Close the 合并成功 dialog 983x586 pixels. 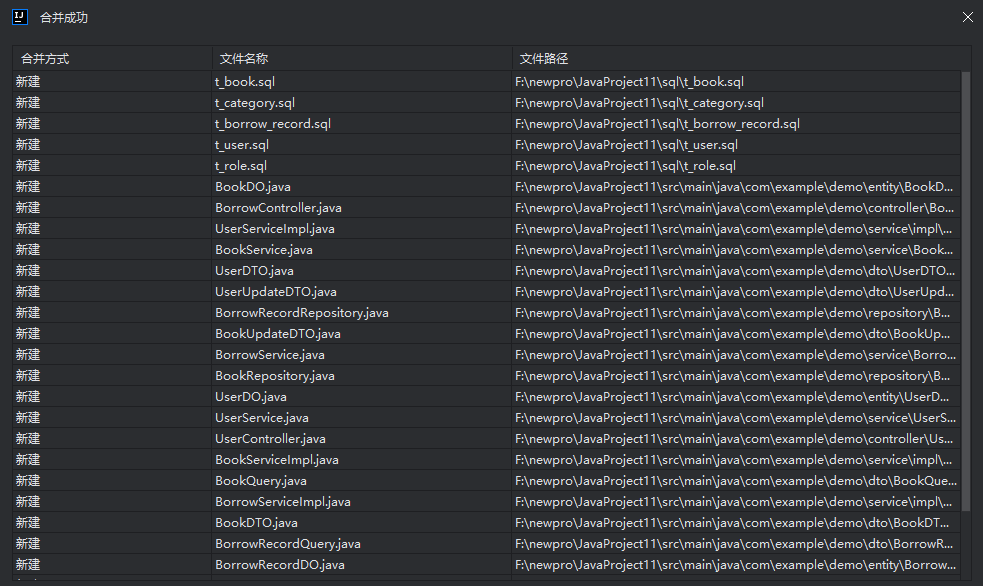(x=967, y=17)
